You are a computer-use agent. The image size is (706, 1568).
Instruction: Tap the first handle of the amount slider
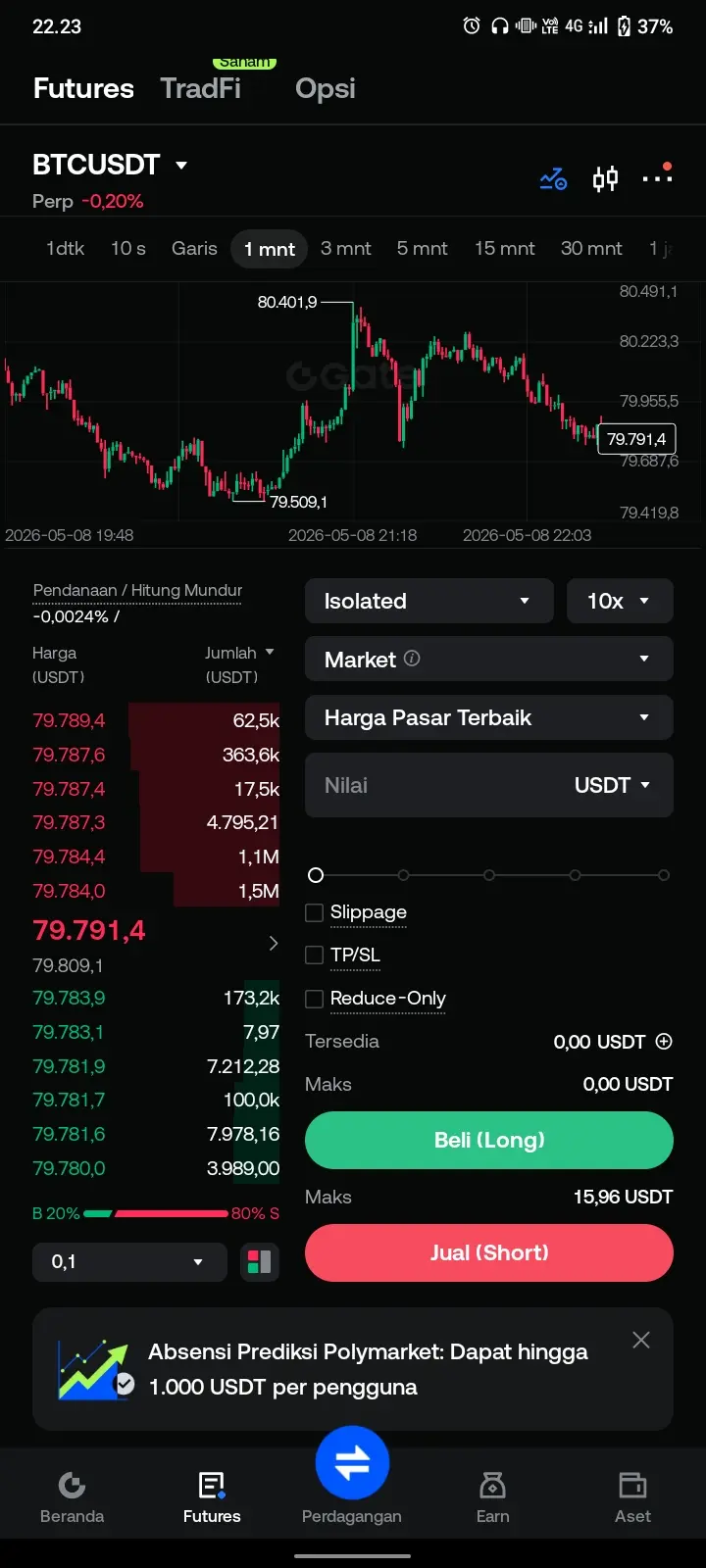click(316, 875)
